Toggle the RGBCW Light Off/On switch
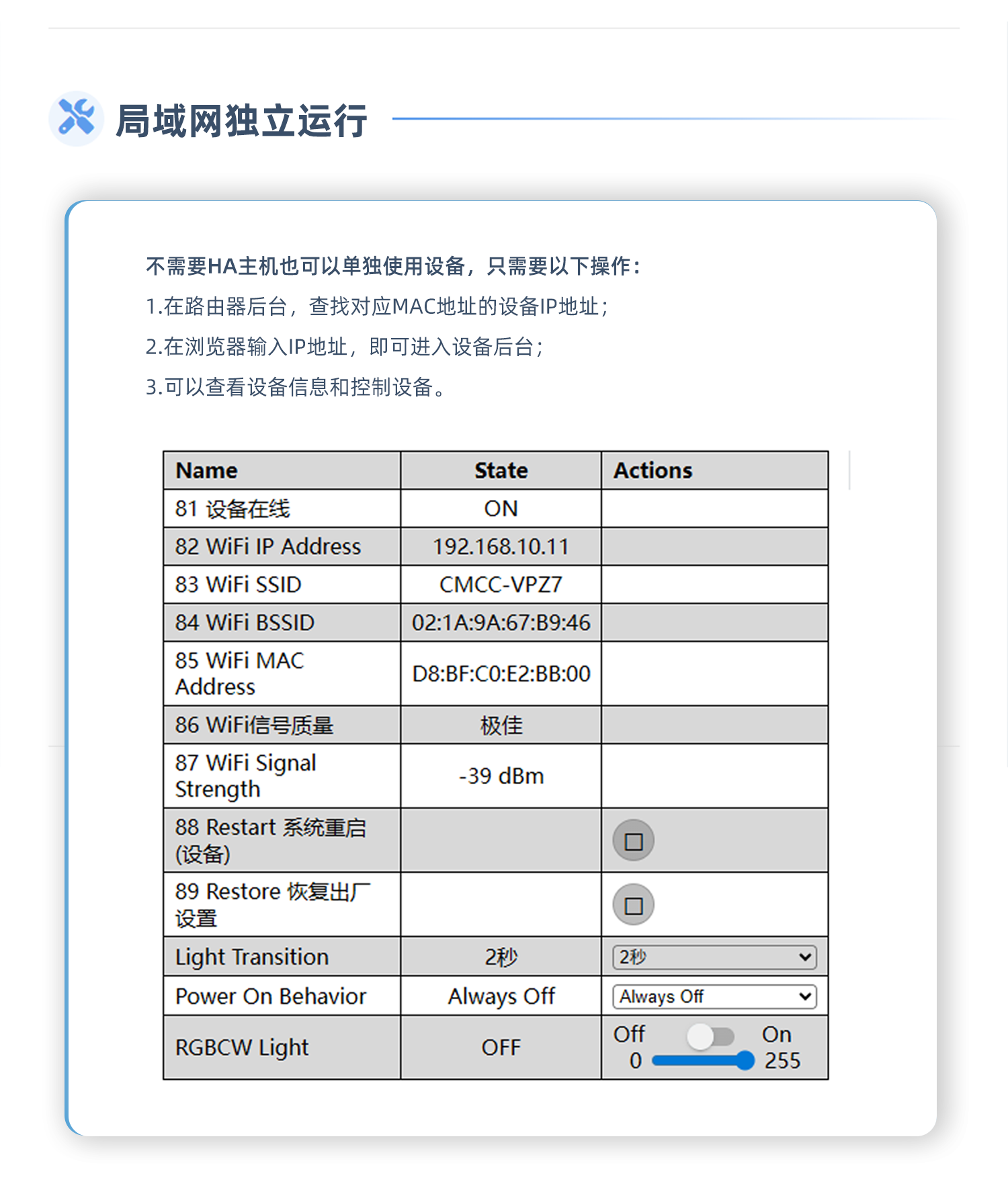1008x1186 pixels. pyautogui.click(x=710, y=1036)
